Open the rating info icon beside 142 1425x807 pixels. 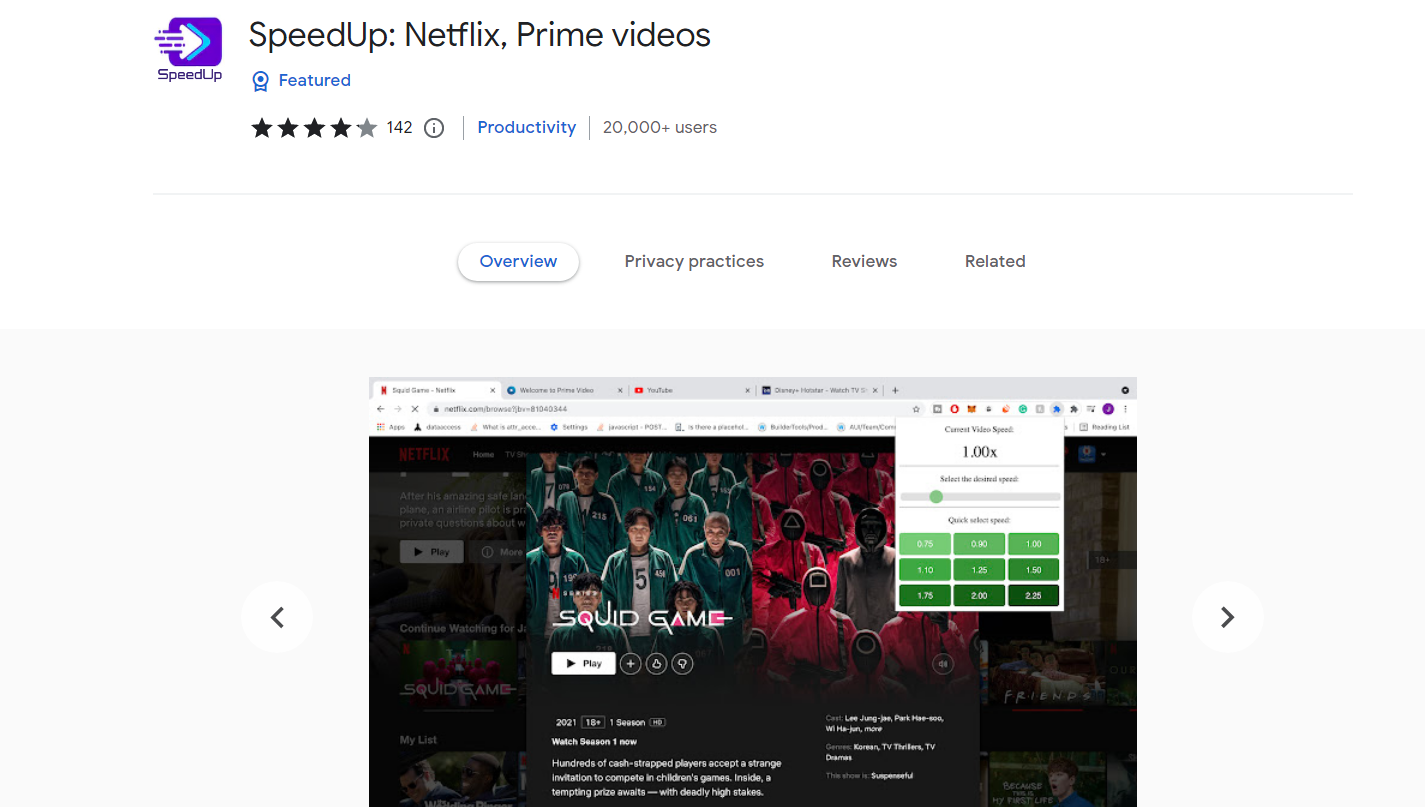click(434, 128)
